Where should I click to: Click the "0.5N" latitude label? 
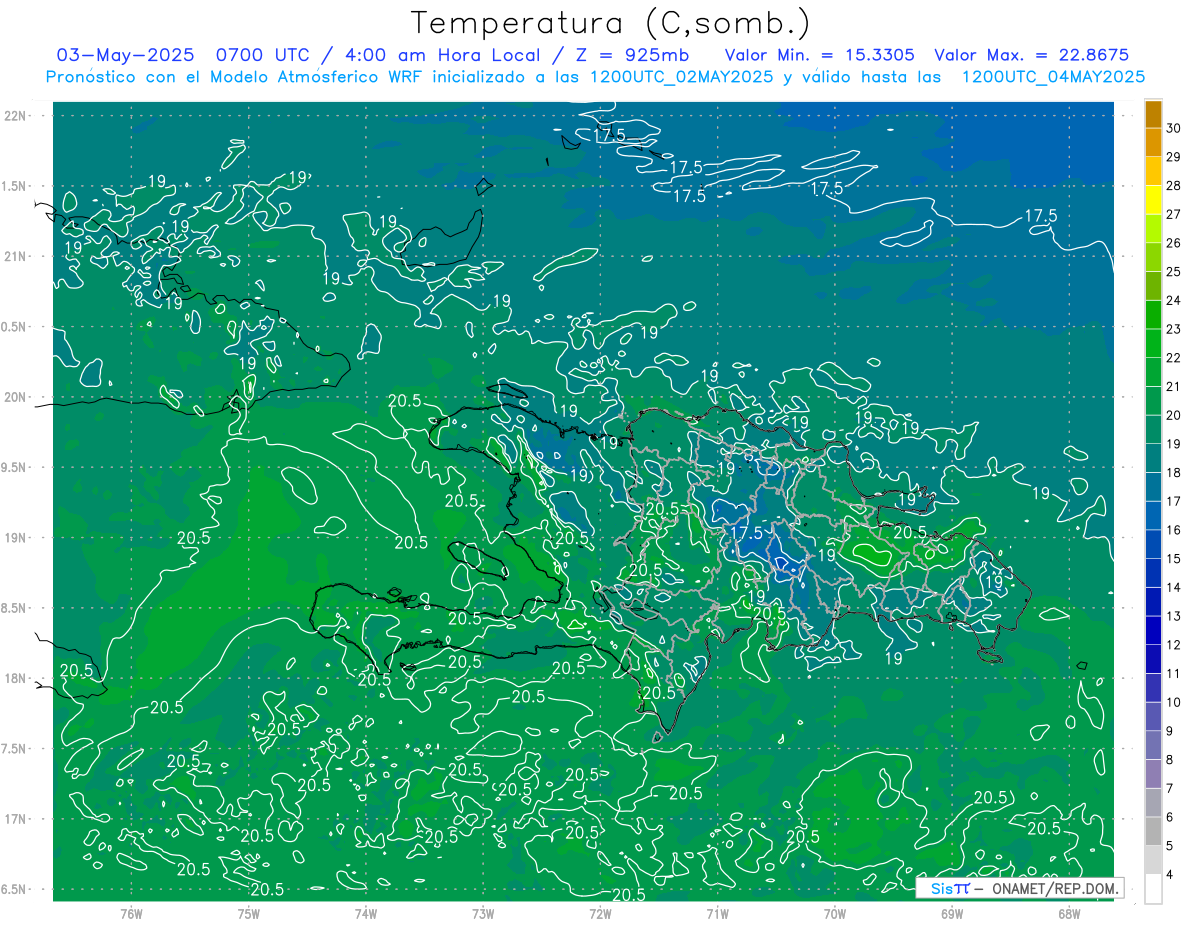pyautogui.click(x=15, y=327)
